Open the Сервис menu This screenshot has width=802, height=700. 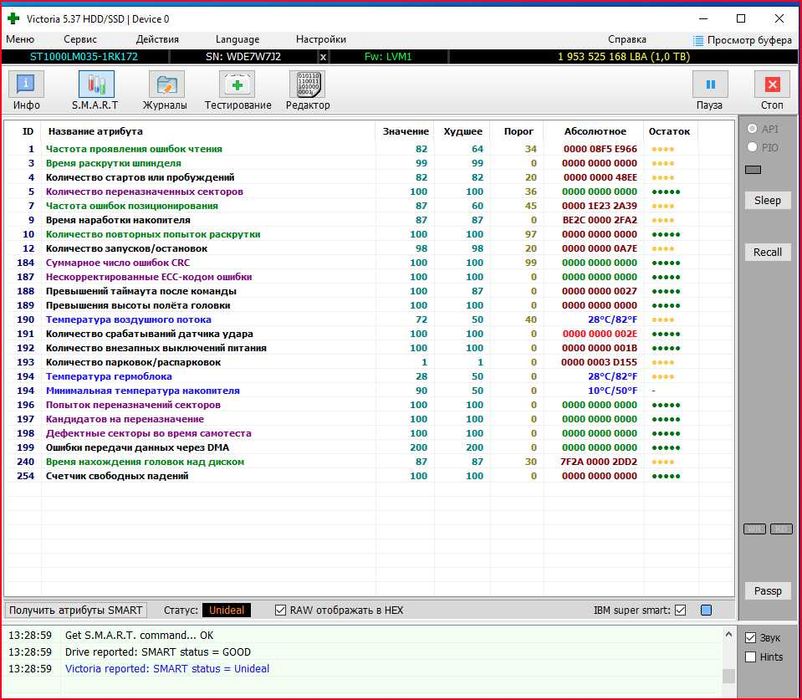pyautogui.click(x=80, y=39)
